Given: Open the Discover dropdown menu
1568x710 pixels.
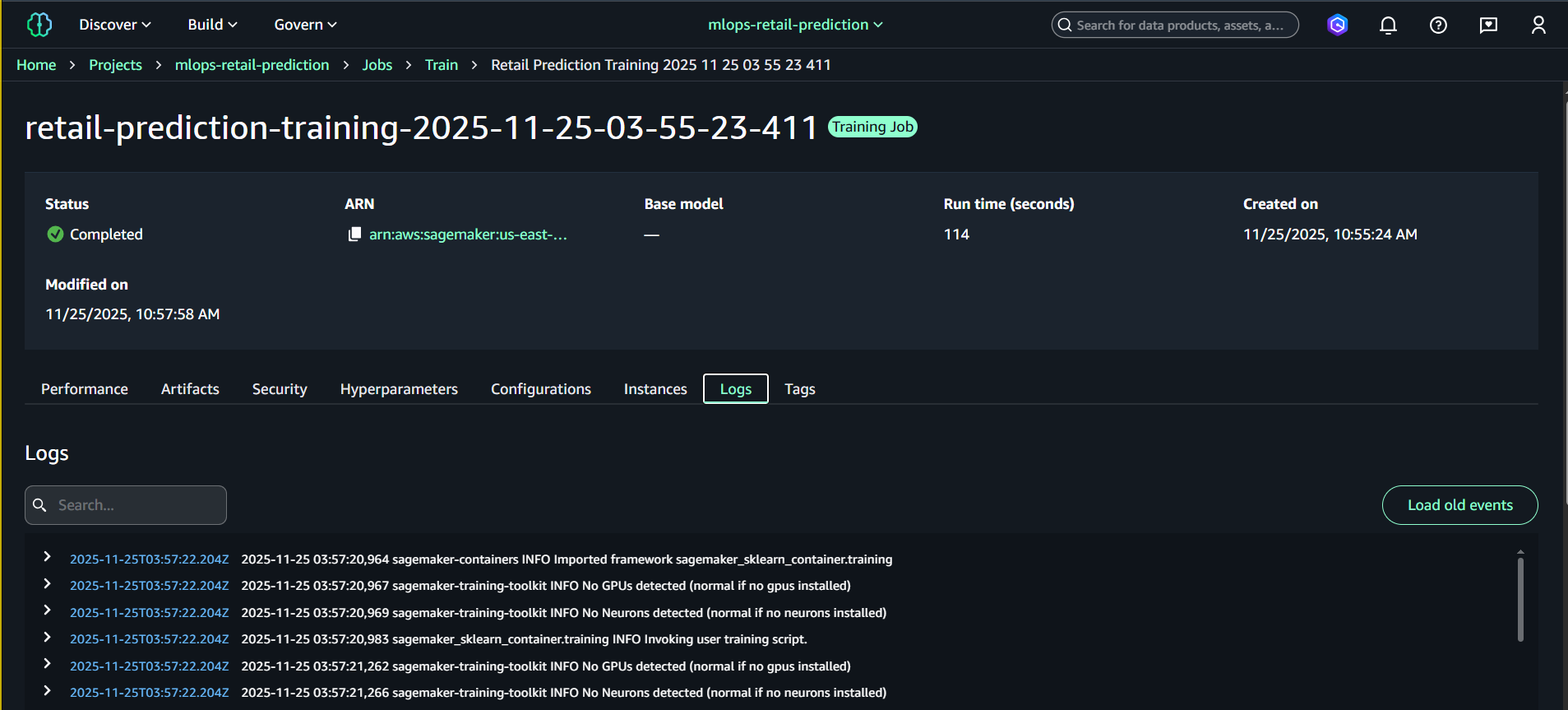Looking at the screenshot, I should 114,25.
